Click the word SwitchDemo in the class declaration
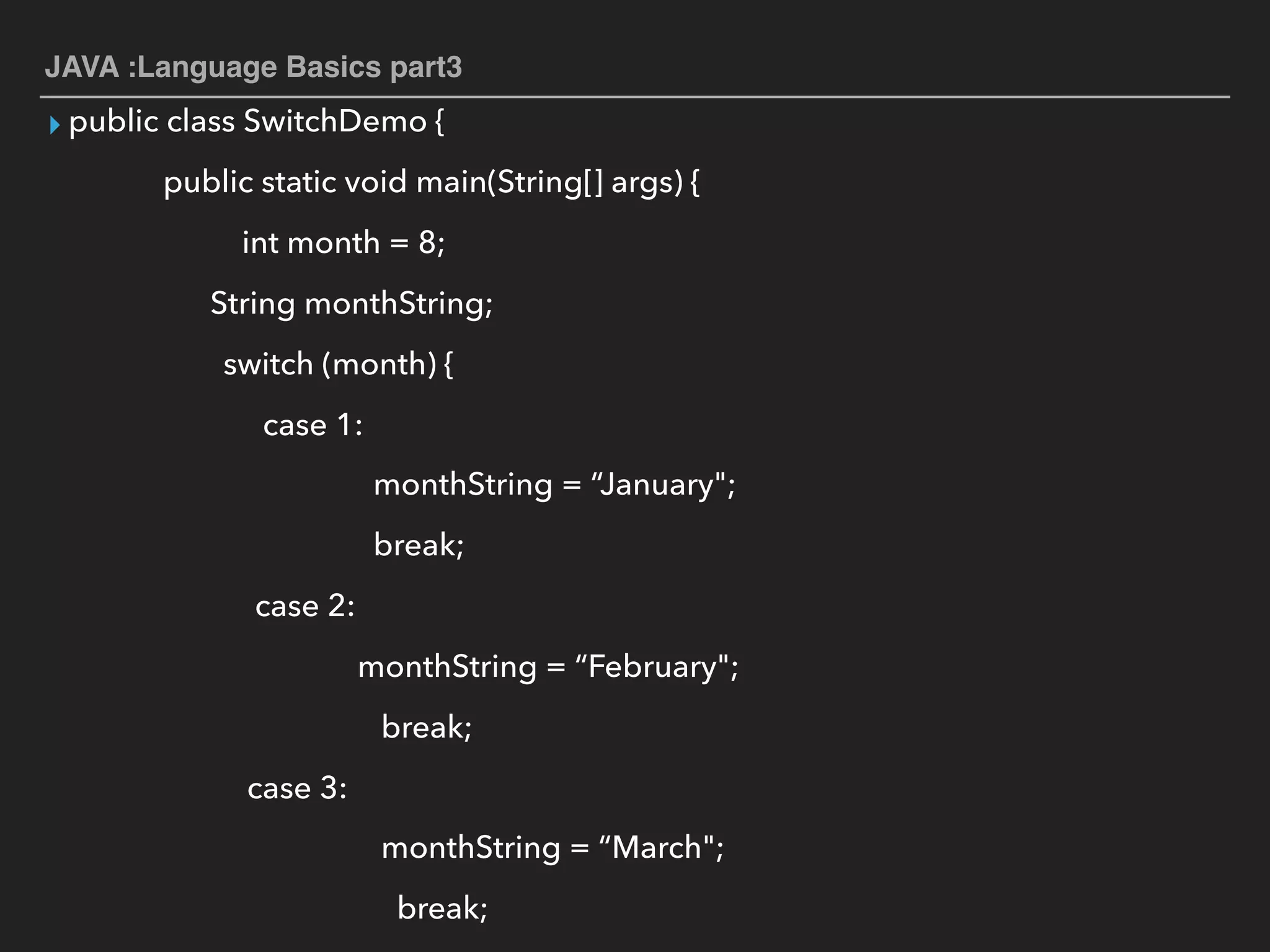1270x952 pixels. click(335, 121)
